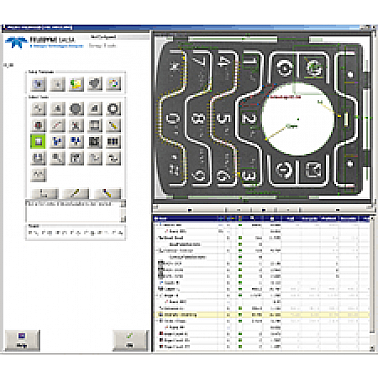Viewport: 378px width, 378px height.
Task: Click the Help button
Action: [x=22, y=340]
